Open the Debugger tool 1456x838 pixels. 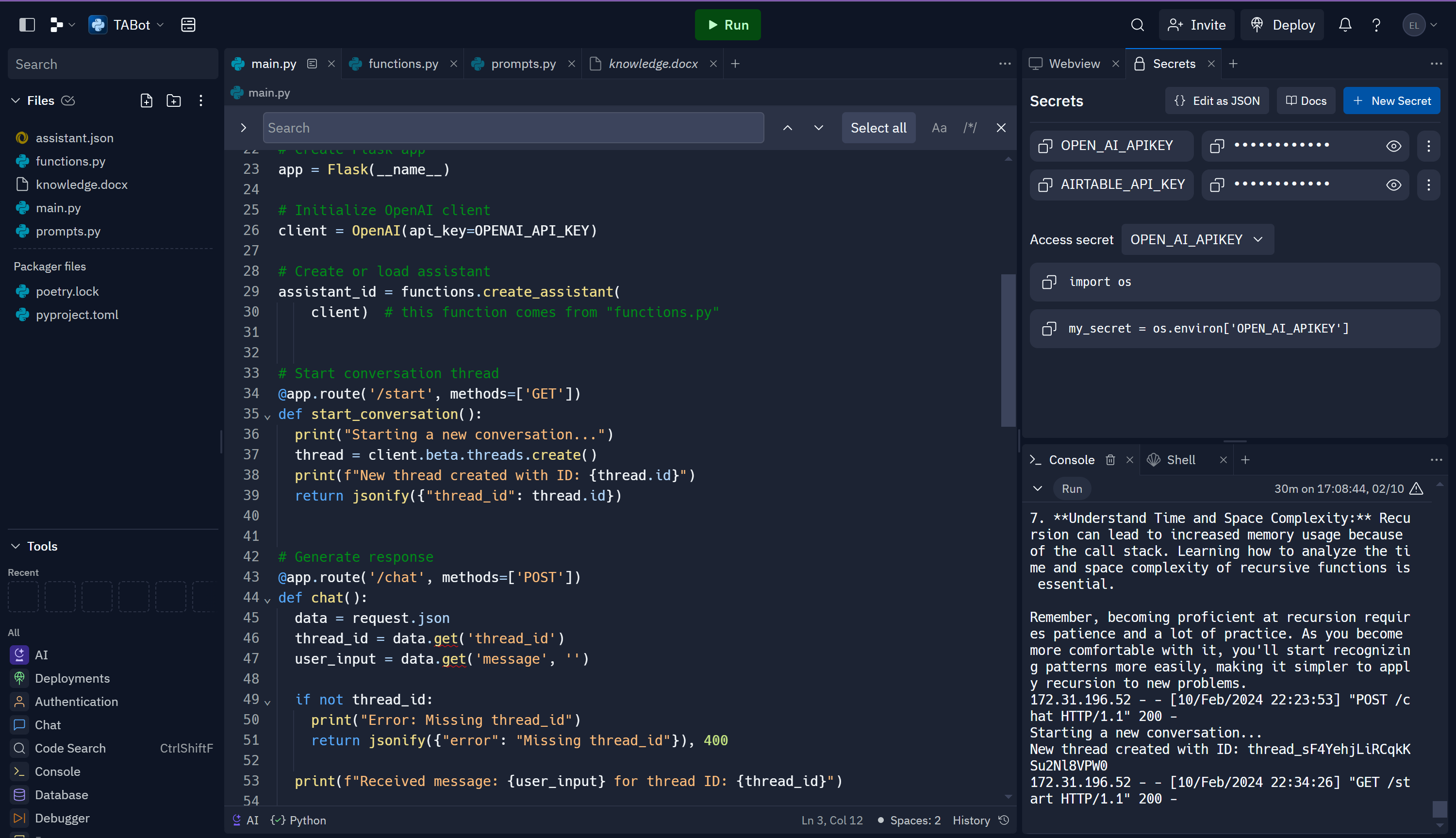click(x=62, y=818)
